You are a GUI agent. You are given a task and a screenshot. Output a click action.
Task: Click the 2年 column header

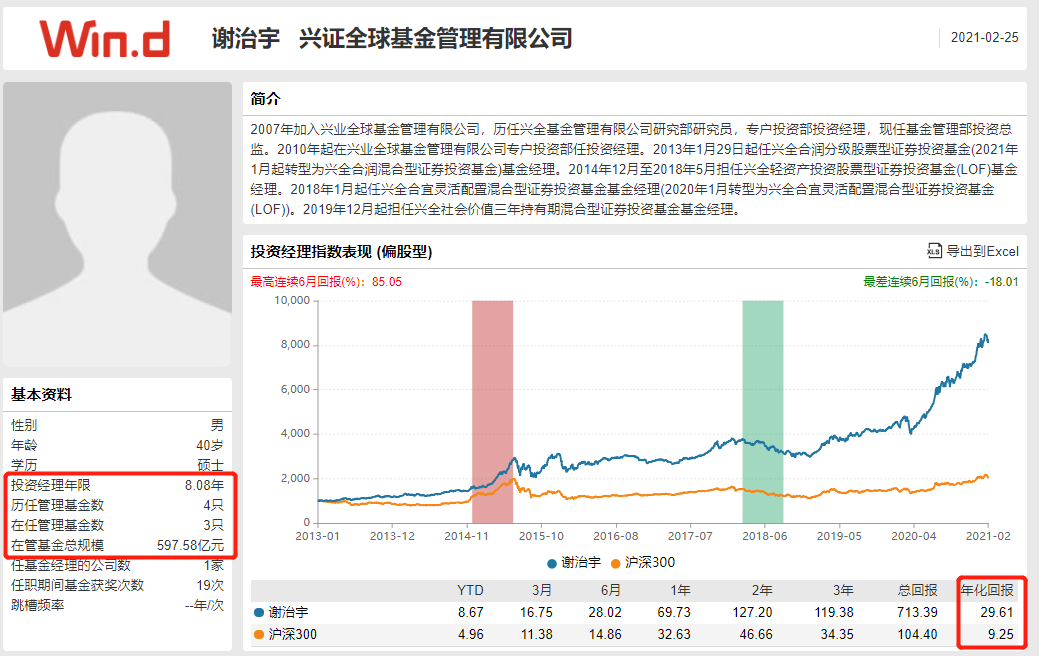pos(761,590)
